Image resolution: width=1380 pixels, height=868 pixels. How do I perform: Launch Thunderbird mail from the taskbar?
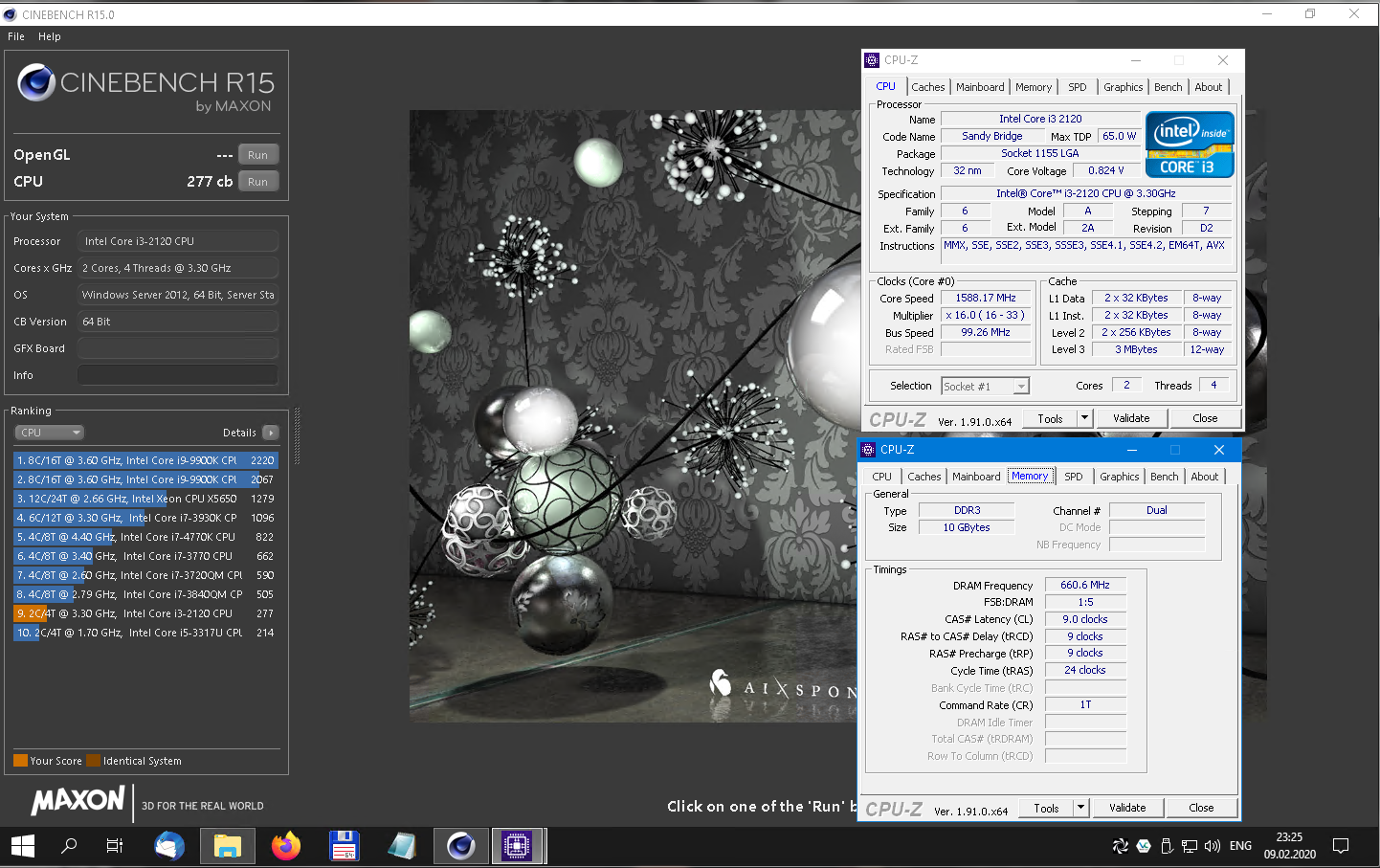169,846
